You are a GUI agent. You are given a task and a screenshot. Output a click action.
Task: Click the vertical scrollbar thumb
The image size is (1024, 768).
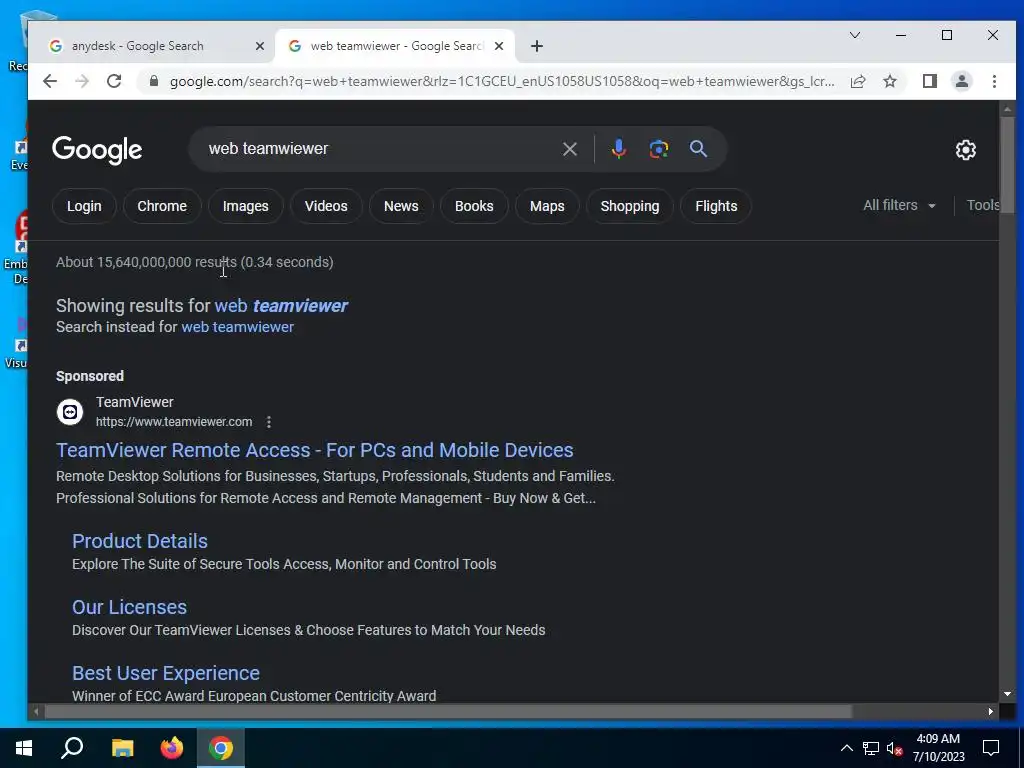[x=1007, y=165]
